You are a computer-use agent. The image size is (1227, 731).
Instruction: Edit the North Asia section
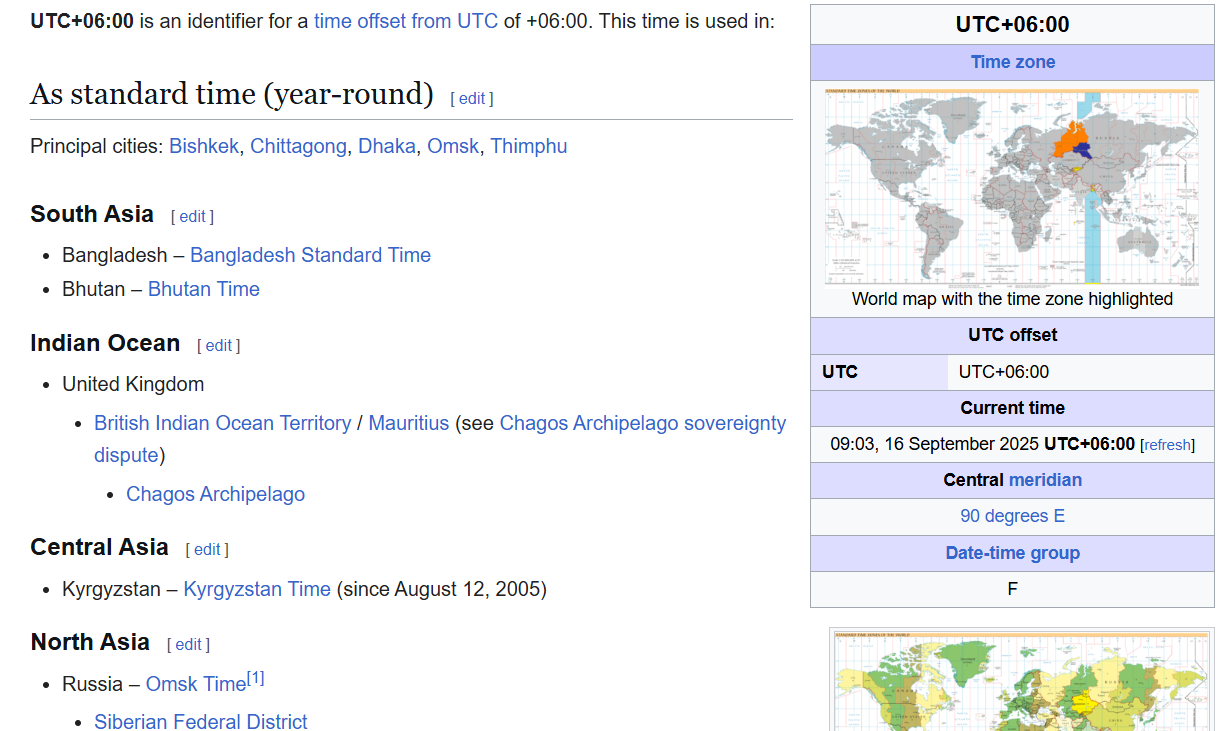point(188,644)
